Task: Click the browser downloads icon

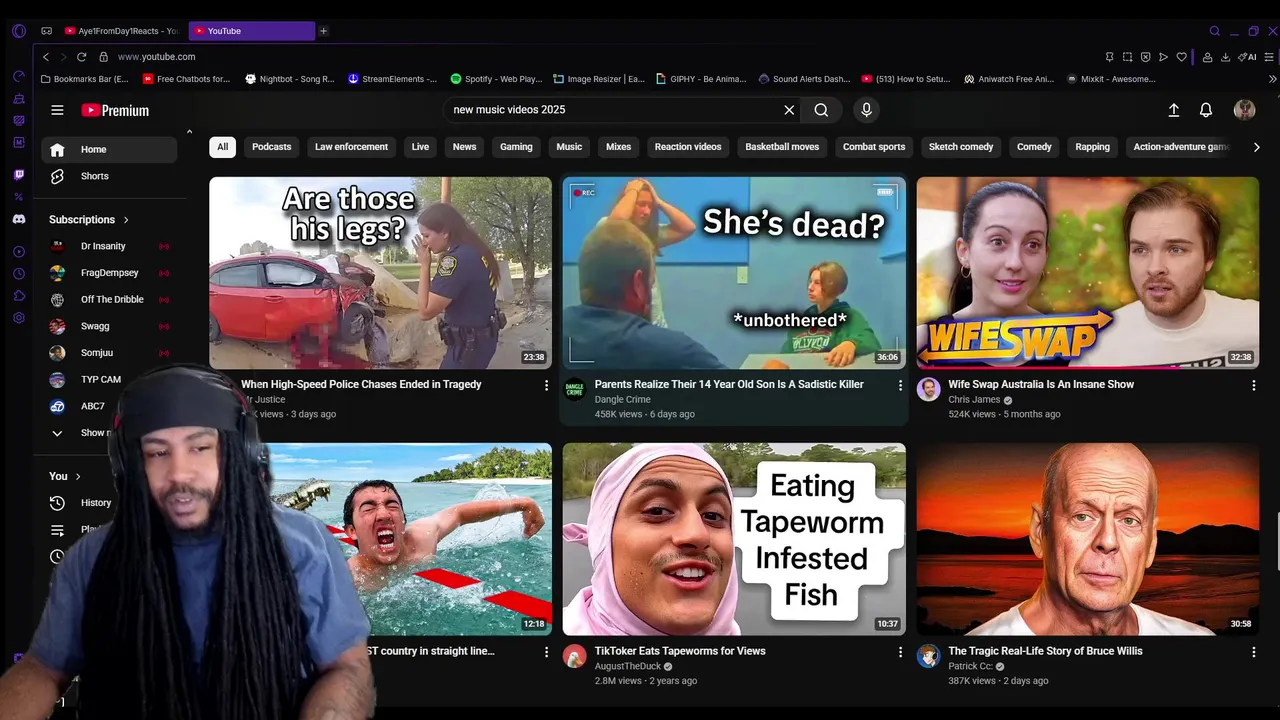Action: click(1226, 57)
